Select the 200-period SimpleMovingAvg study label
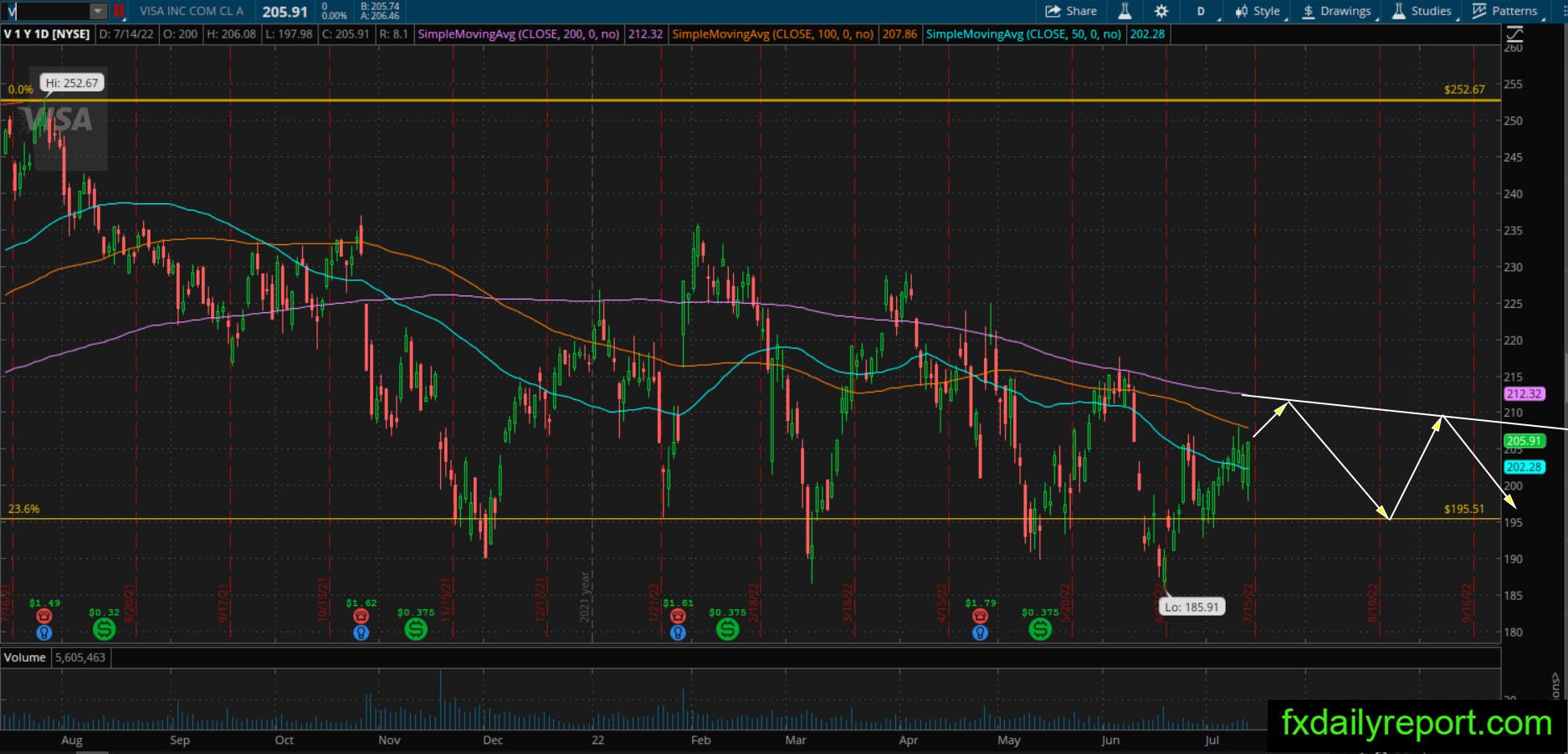The width and height of the screenshot is (1568, 754). click(519, 34)
